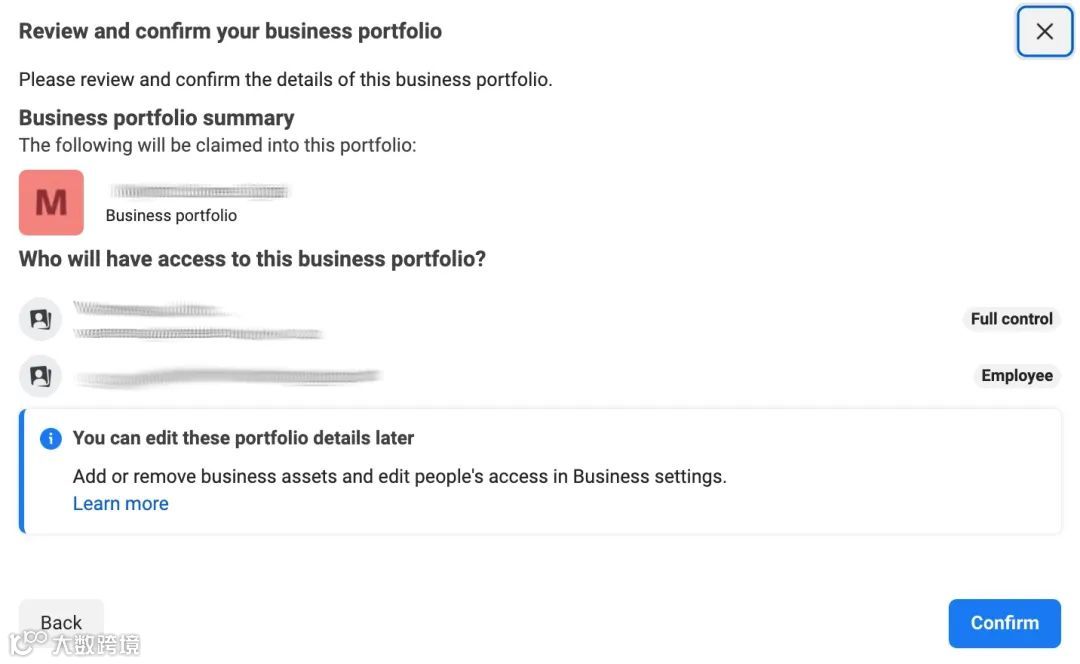
Task: Click the Full control access badge
Action: point(1011,319)
